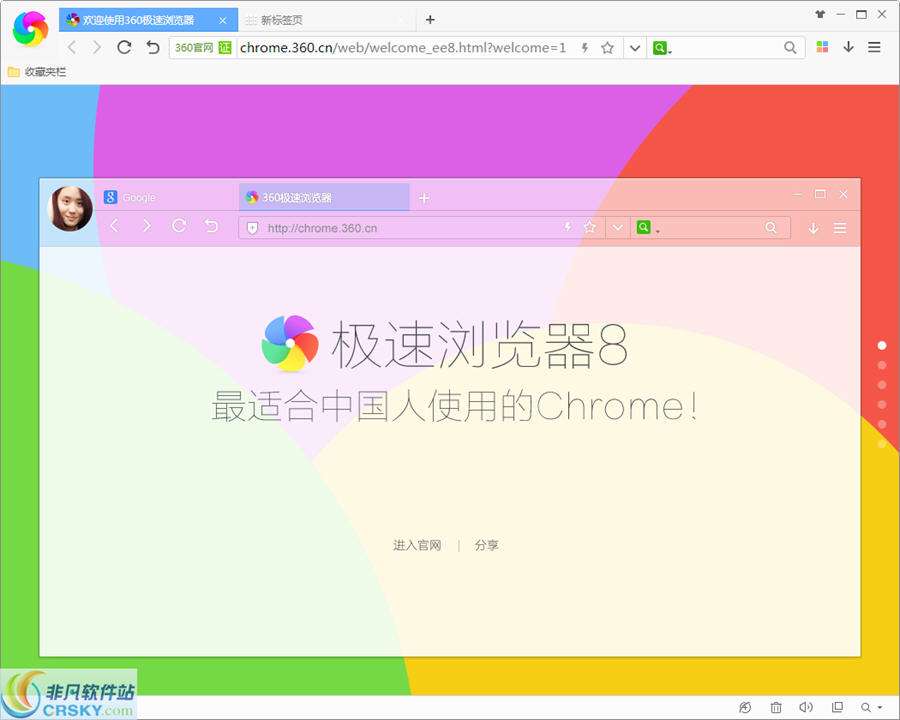
Task: Close the 欢迎使用360极速浏览器 tab
Action: pyautogui.click(x=223, y=21)
